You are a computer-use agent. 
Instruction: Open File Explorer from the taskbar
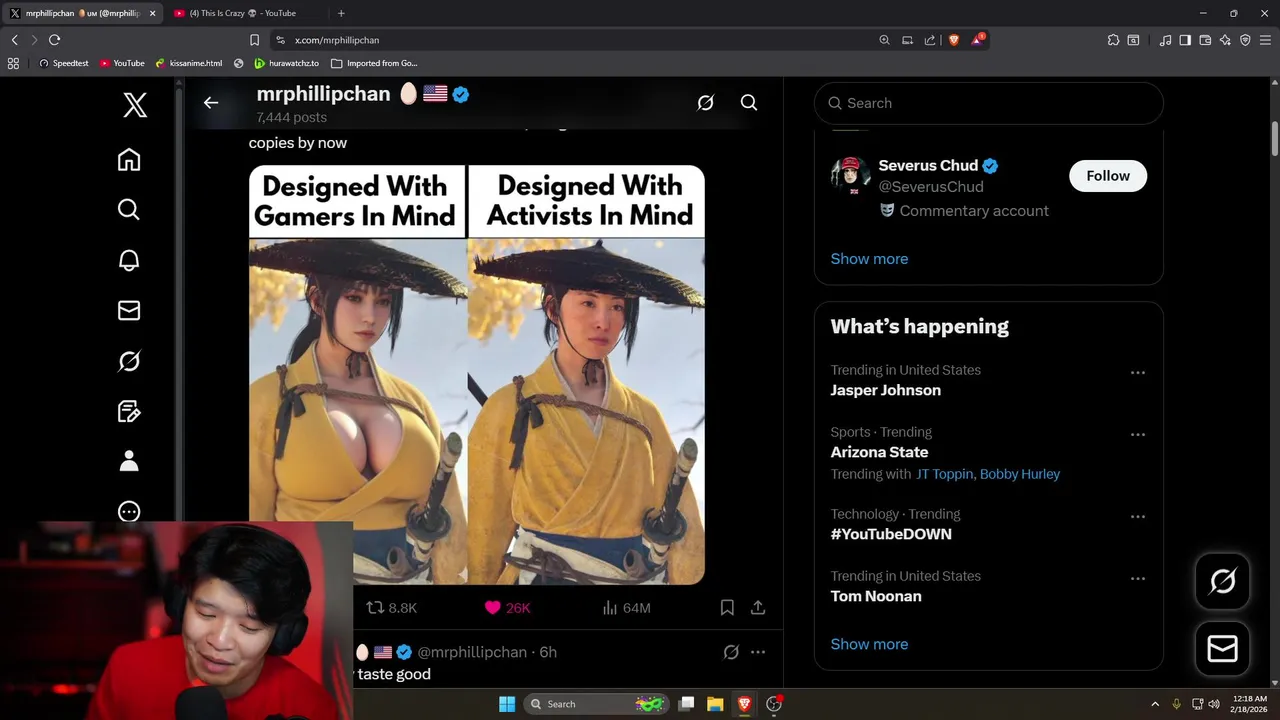[715, 704]
